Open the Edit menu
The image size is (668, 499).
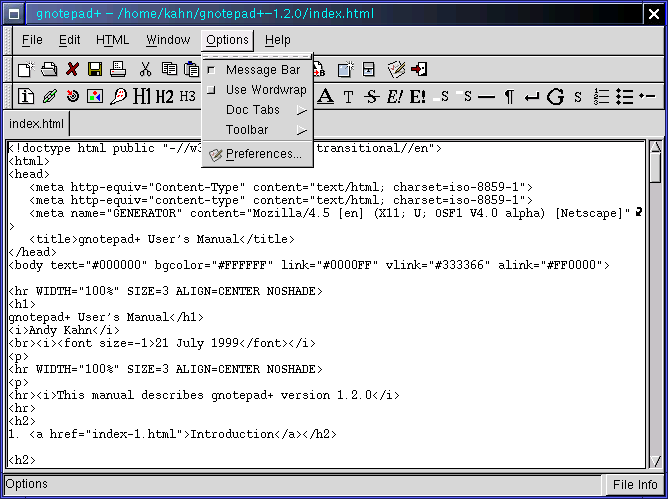(x=69, y=40)
